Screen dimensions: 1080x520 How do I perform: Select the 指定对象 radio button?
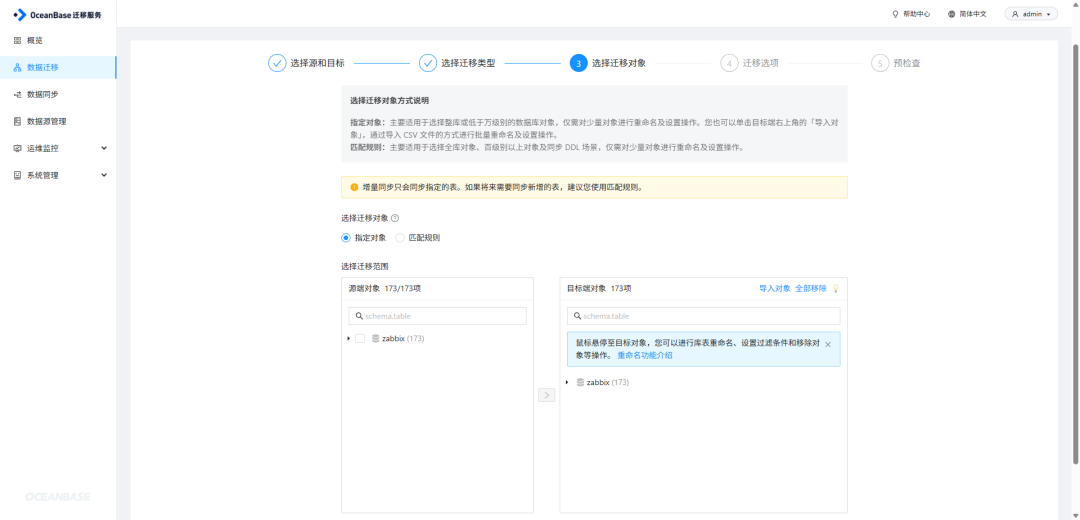(x=346, y=238)
